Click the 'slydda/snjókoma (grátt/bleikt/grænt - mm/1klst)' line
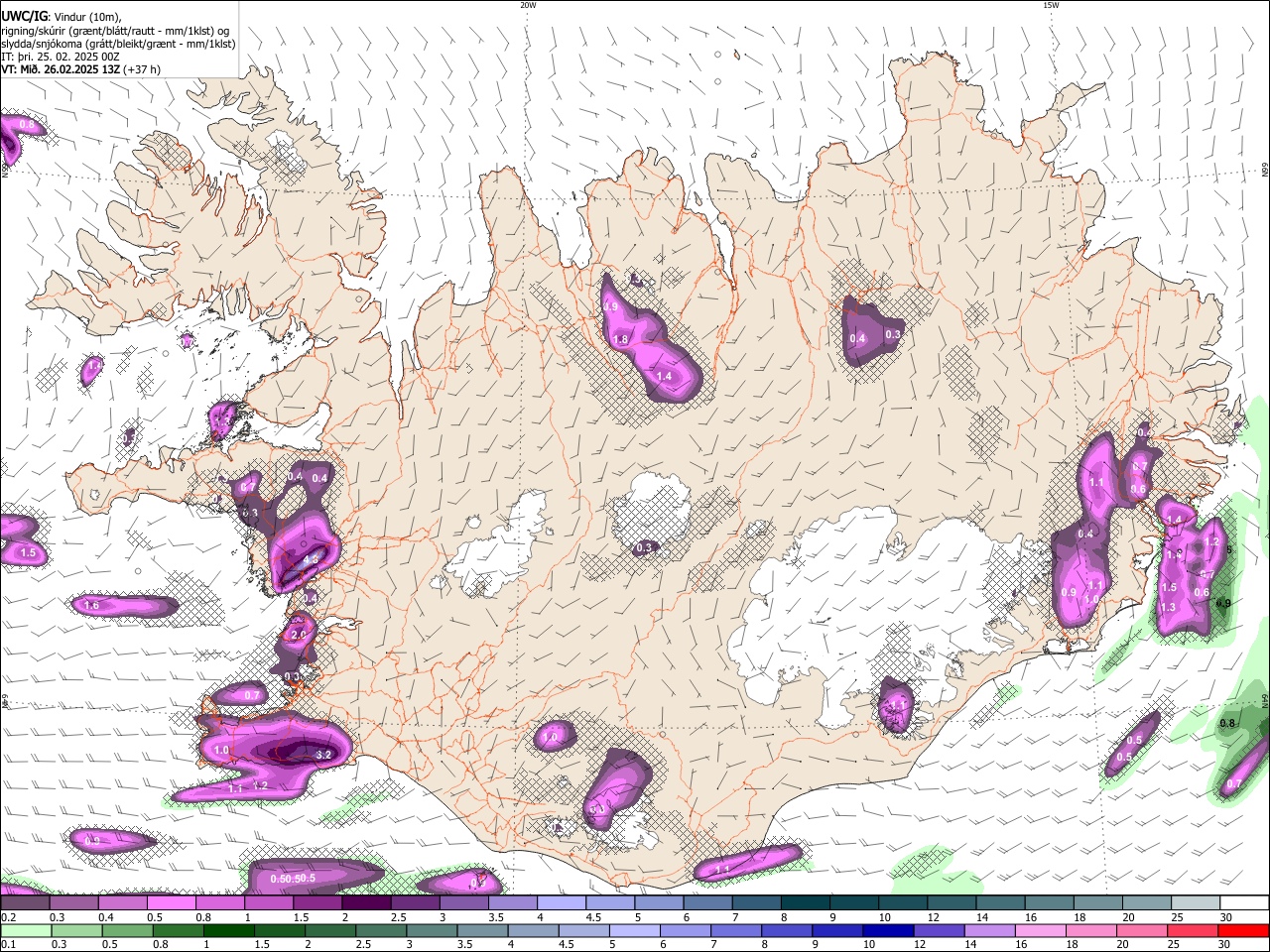The width and height of the screenshot is (1270, 952). point(118,44)
